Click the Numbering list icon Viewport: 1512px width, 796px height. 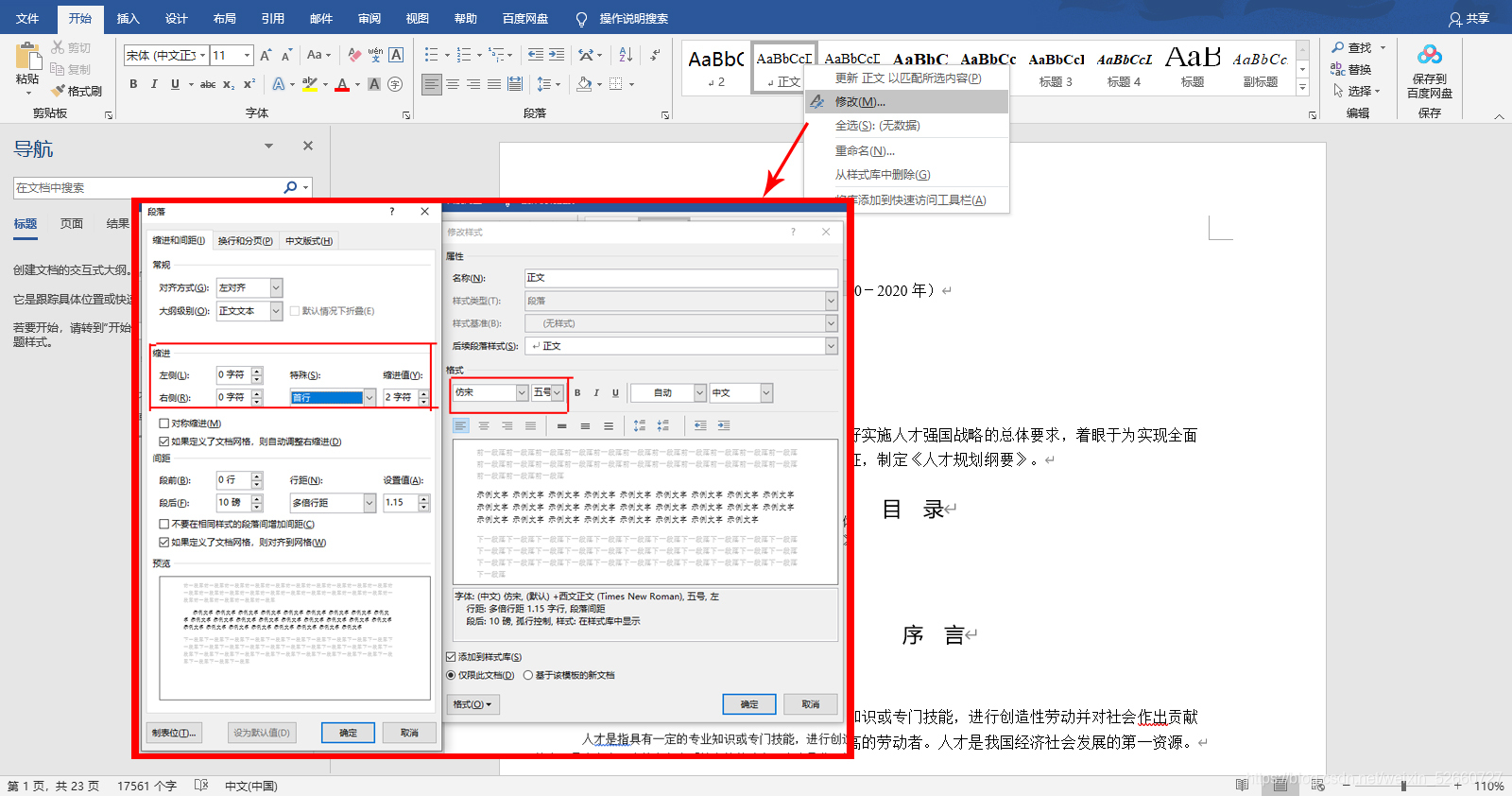click(464, 55)
